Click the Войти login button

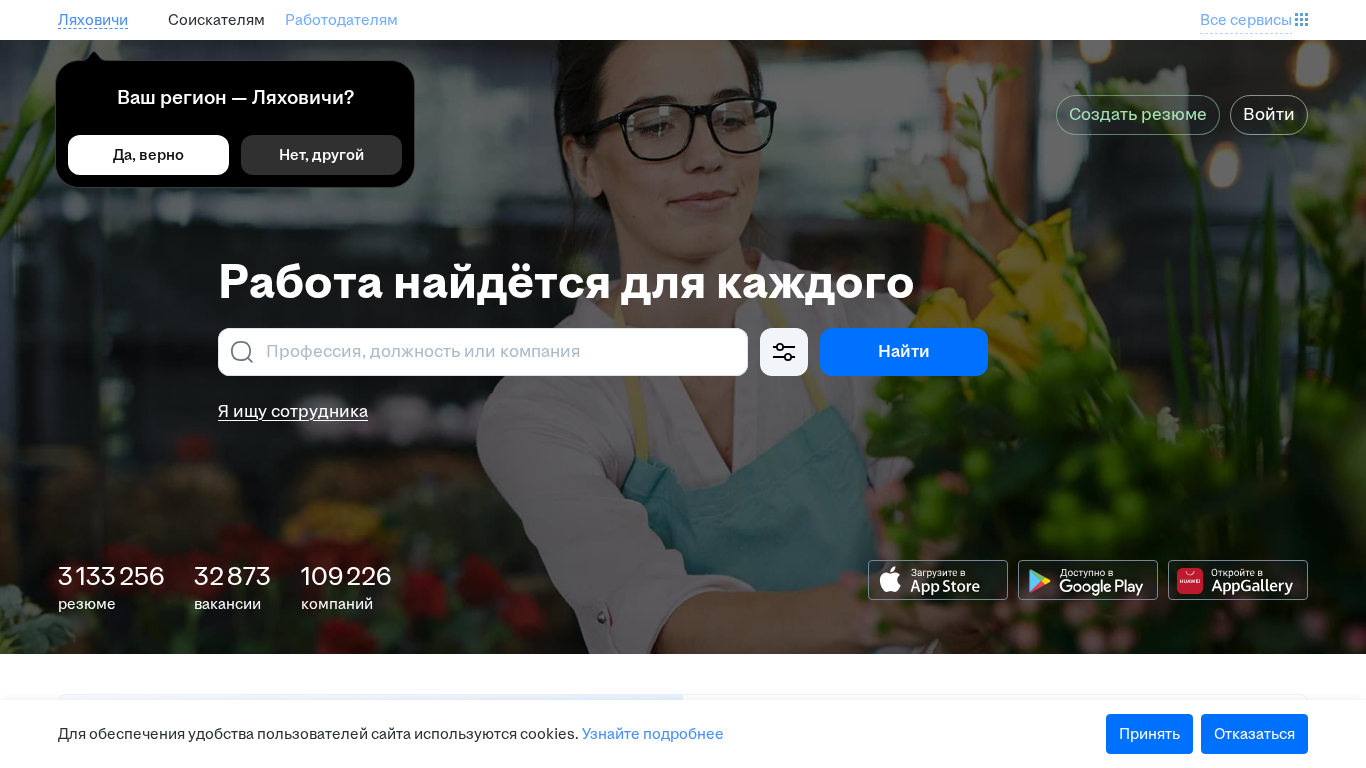(x=1268, y=114)
